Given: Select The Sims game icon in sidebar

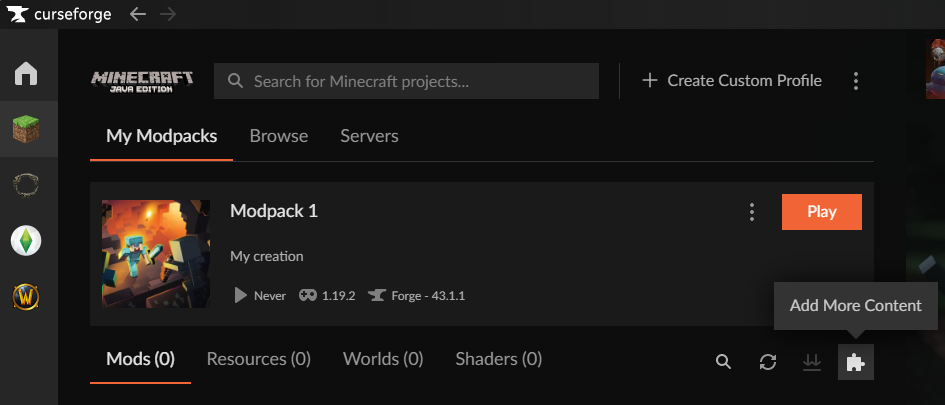Looking at the screenshot, I should pos(26,241).
